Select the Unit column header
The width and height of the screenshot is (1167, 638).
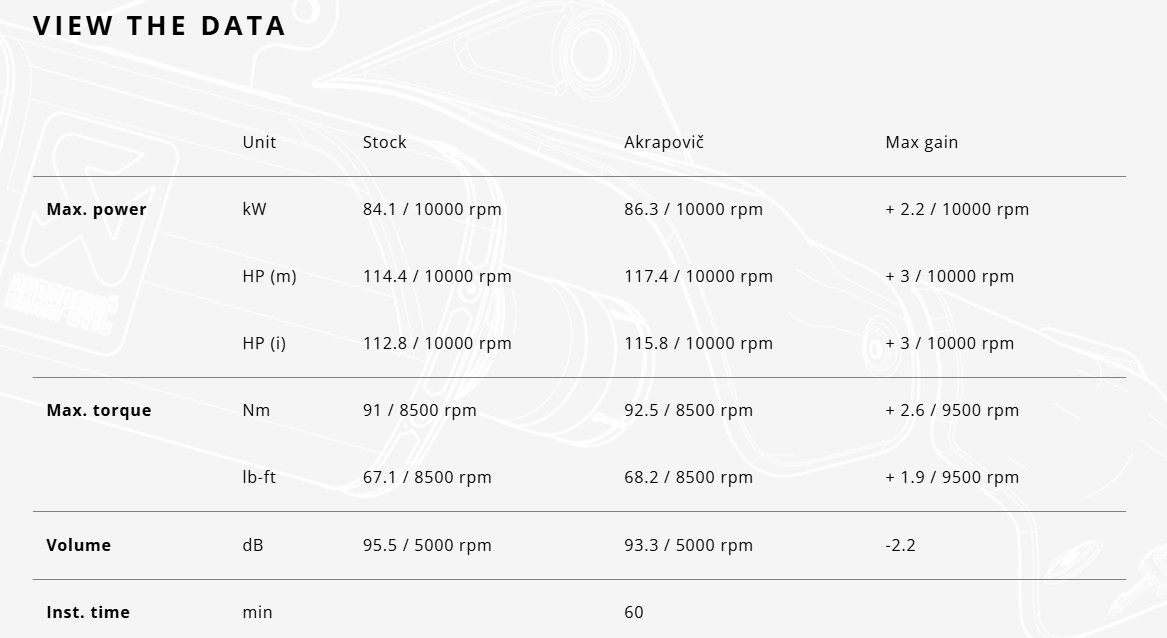(x=259, y=142)
